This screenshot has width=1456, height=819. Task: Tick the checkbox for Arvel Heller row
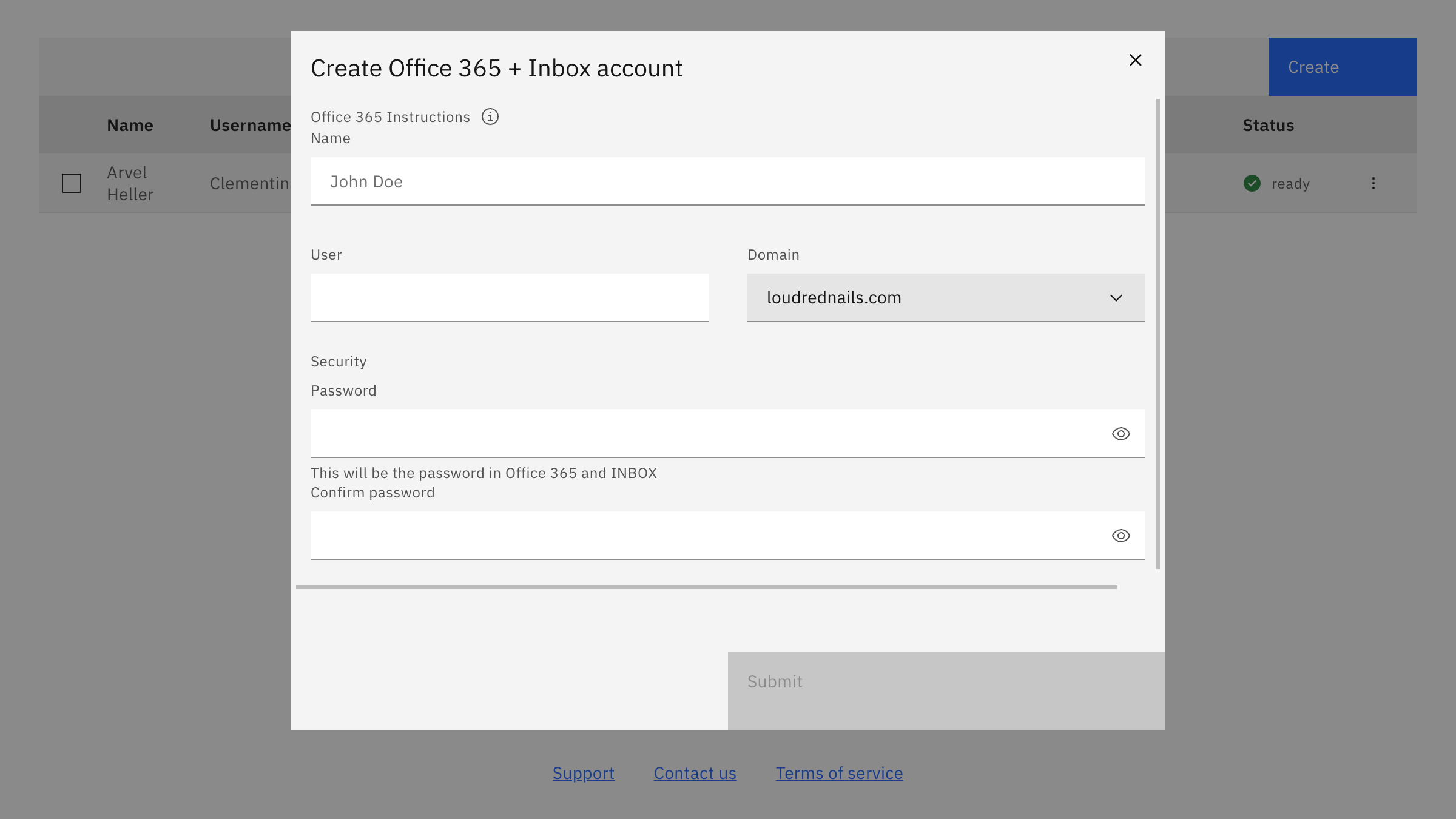click(72, 183)
